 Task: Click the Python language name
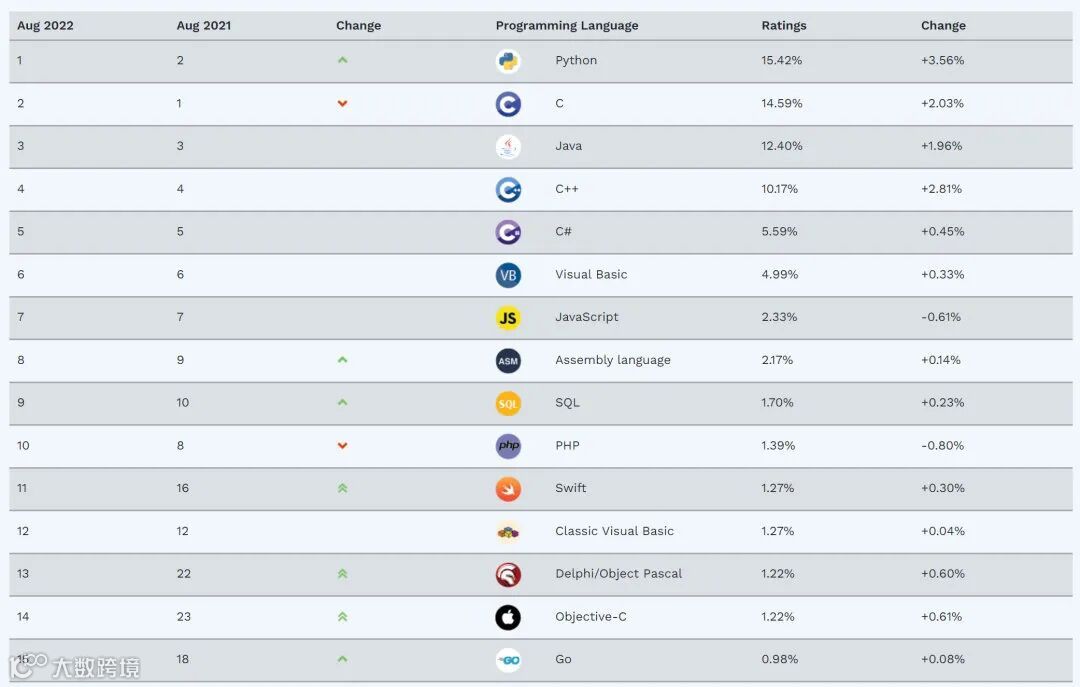coord(576,61)
